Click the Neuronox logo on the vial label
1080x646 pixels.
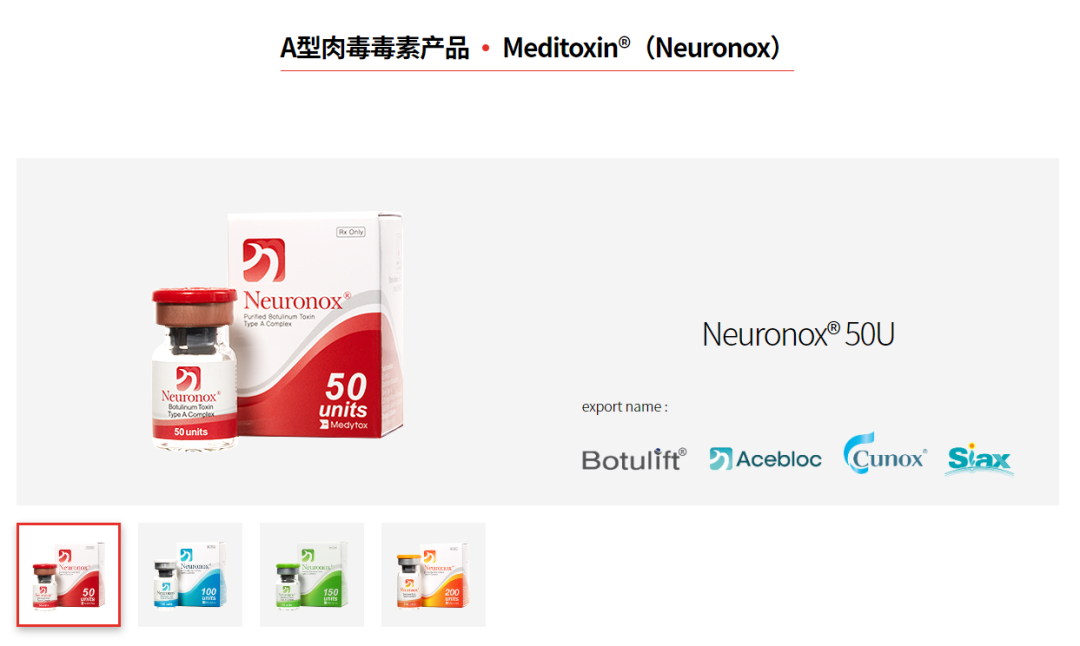pos(189,386)
